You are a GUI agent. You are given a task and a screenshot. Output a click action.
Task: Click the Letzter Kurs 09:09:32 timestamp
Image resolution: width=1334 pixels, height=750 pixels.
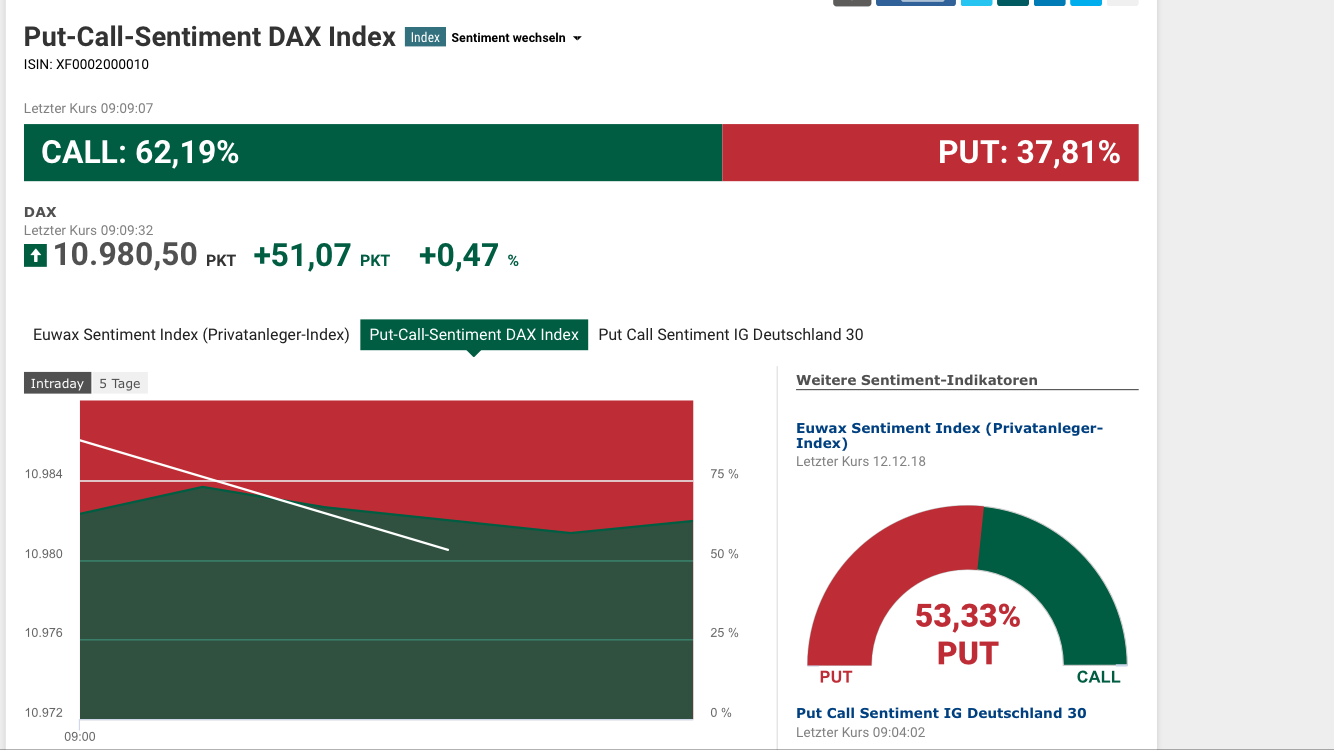click(88, 230)
